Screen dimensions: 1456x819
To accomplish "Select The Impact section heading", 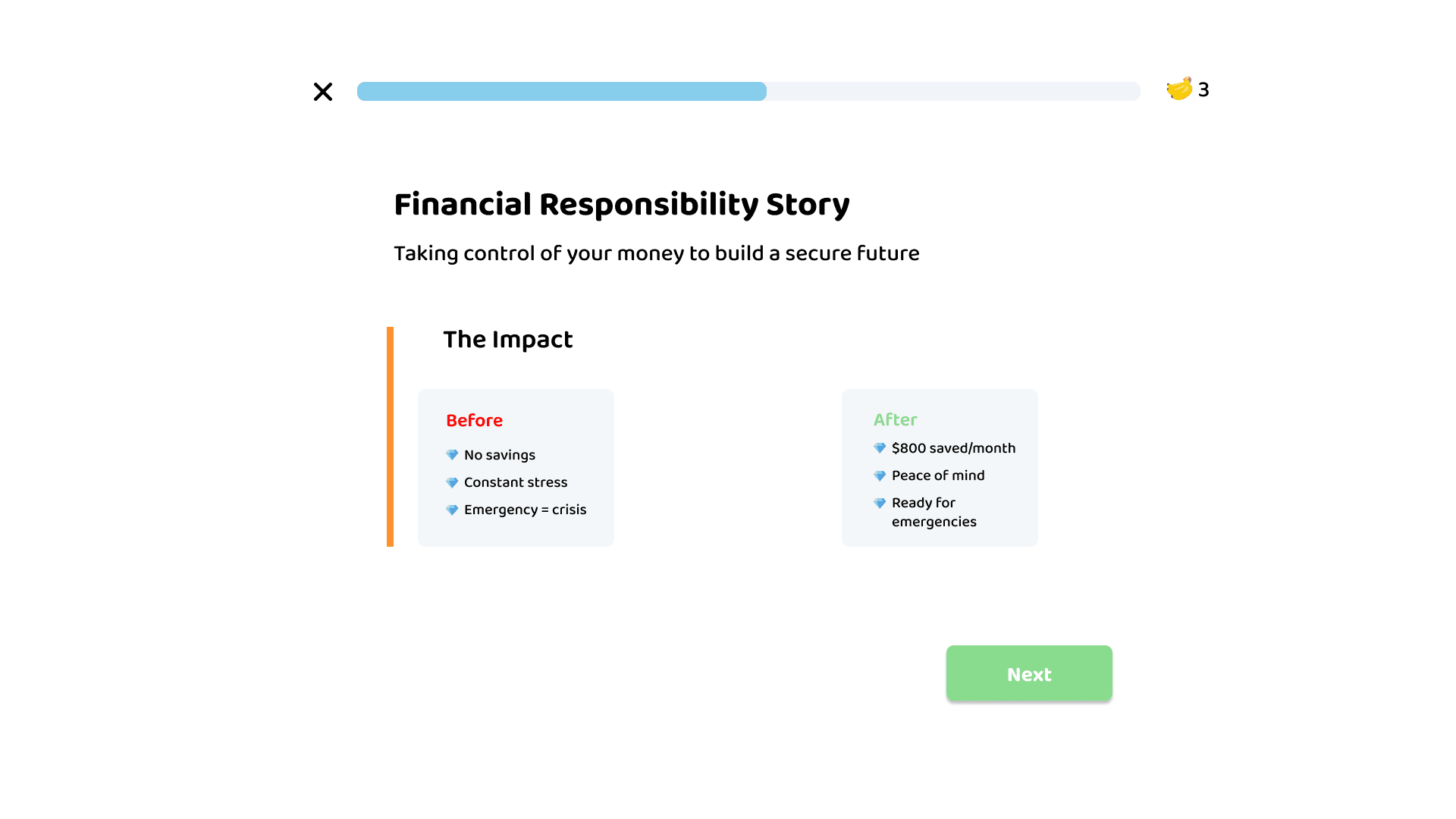I will 508,340.
